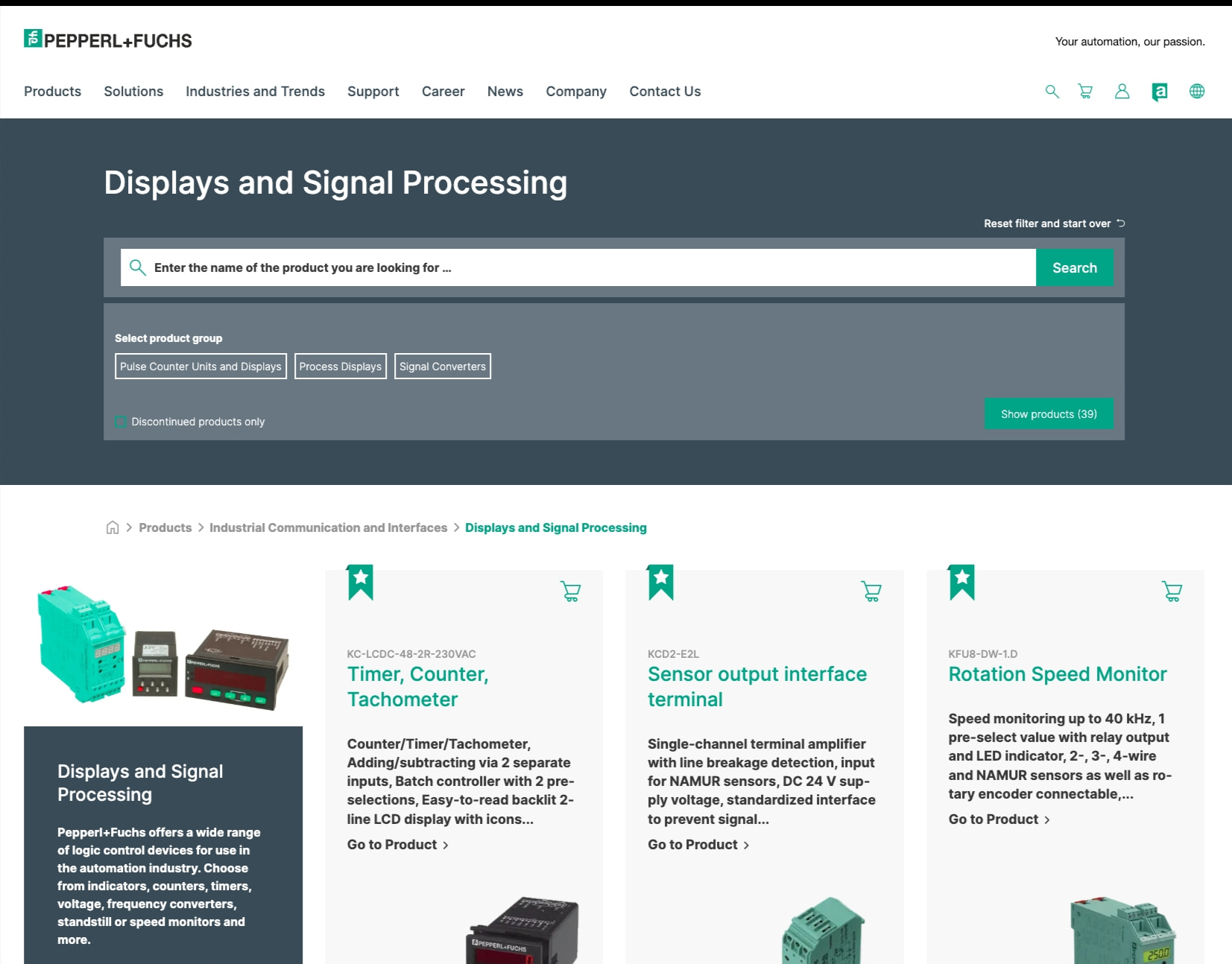Open Sensor output interface terminal title
The height and width of the screenshot is (964, 1232).
click(757, 687)
